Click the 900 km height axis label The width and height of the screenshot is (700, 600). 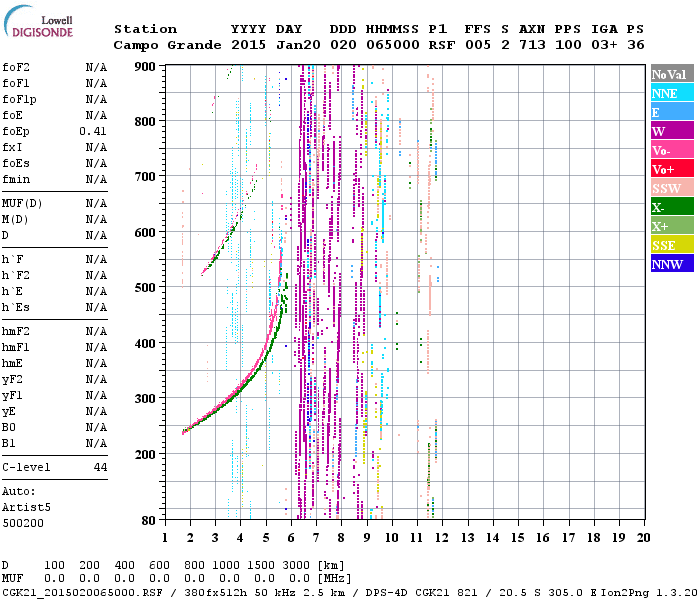pos(145,67)
